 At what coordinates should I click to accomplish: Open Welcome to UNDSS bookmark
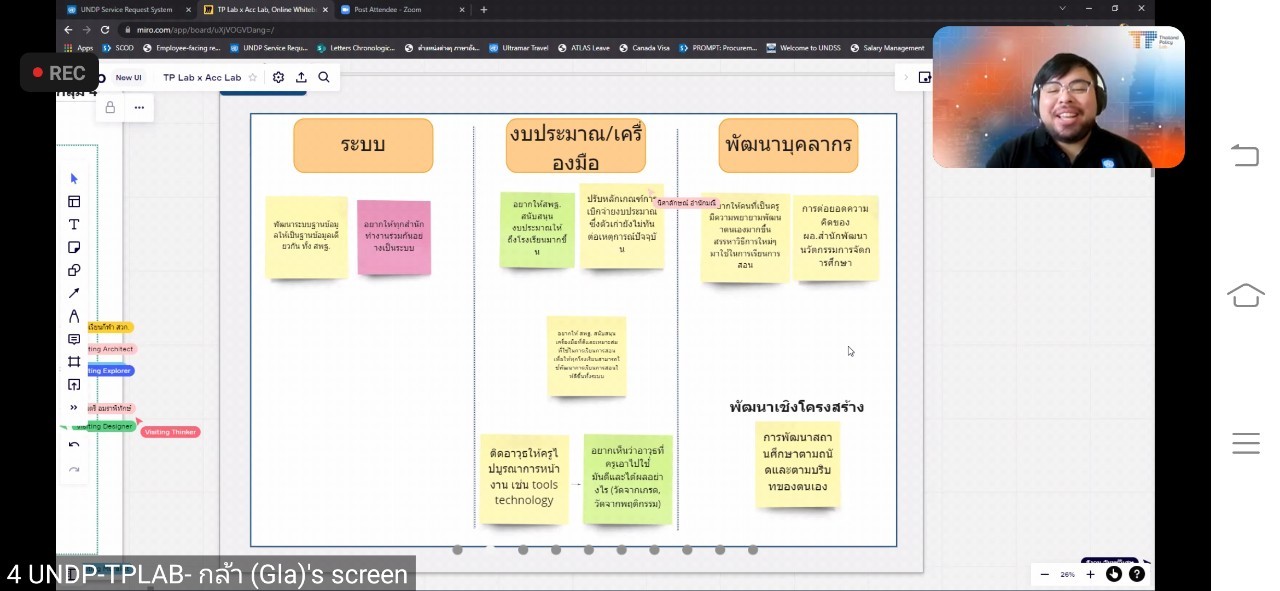tap(803, 47)
